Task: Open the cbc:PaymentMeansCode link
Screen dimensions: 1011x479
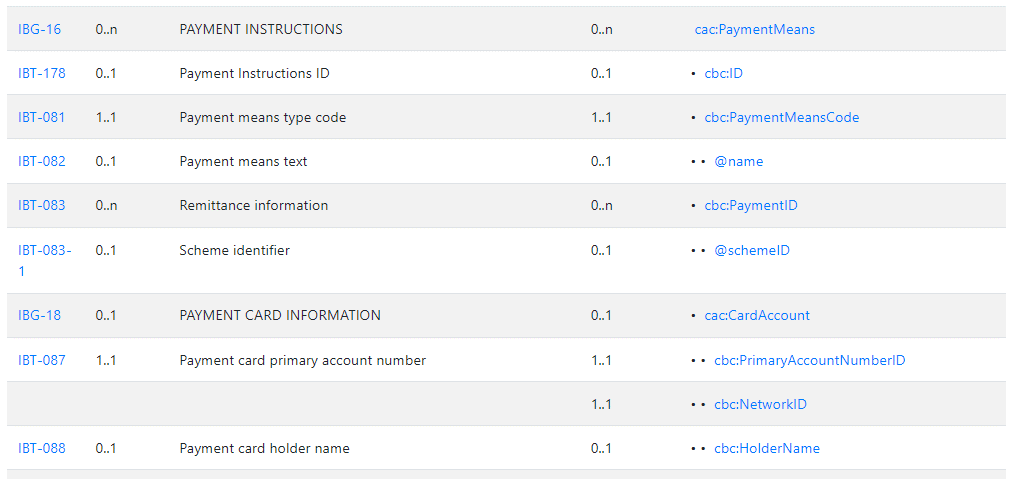Action: click(x=781, y=117)
